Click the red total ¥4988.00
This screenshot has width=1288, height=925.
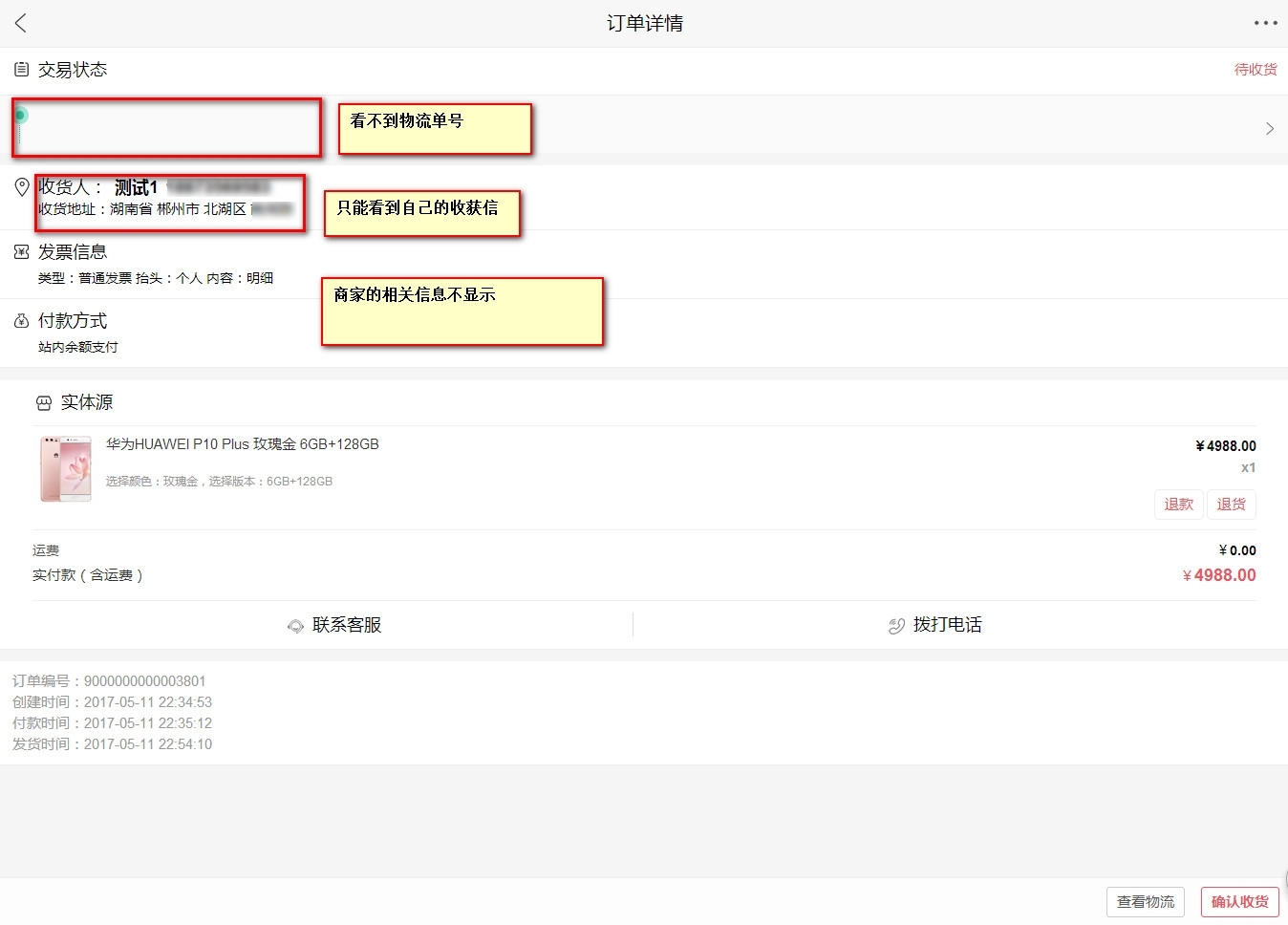[x=1219, y=575]
